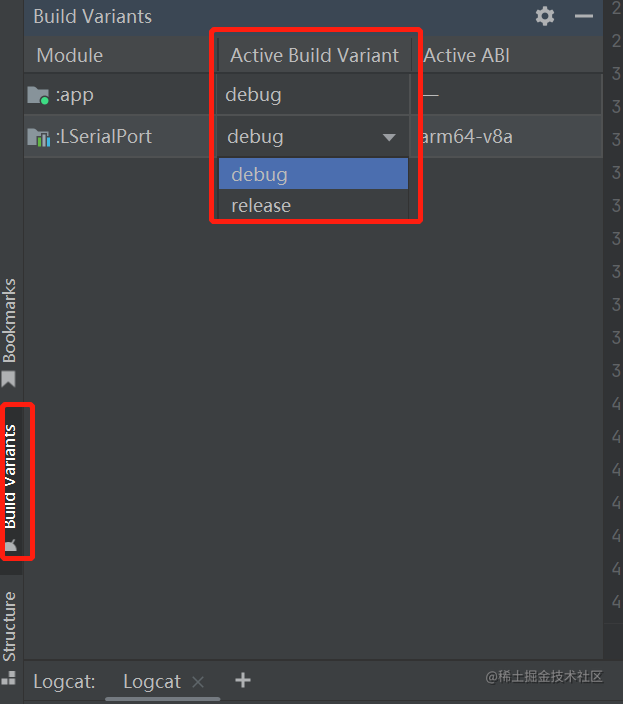Collapse the LSerialPort variant dropdown via the arrow
The height and width of the screenshot is (704, 623).
[389, 137]
